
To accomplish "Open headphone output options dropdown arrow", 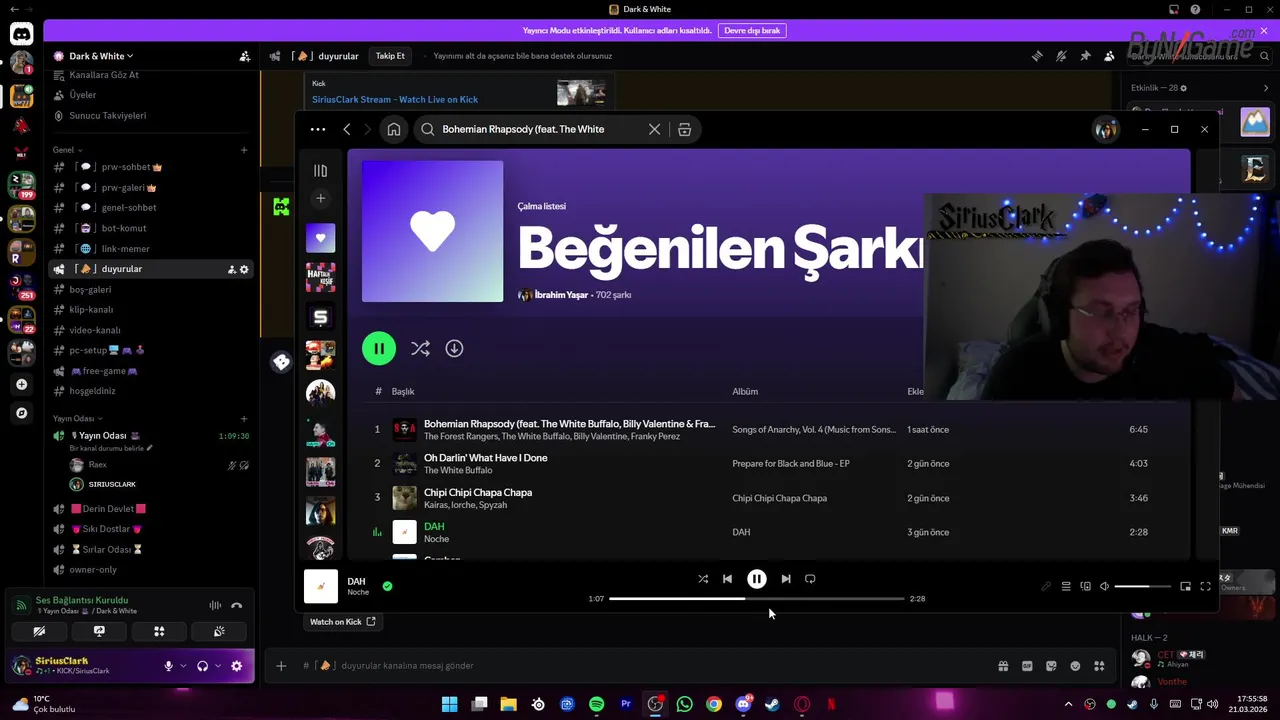I will (217, 666).
